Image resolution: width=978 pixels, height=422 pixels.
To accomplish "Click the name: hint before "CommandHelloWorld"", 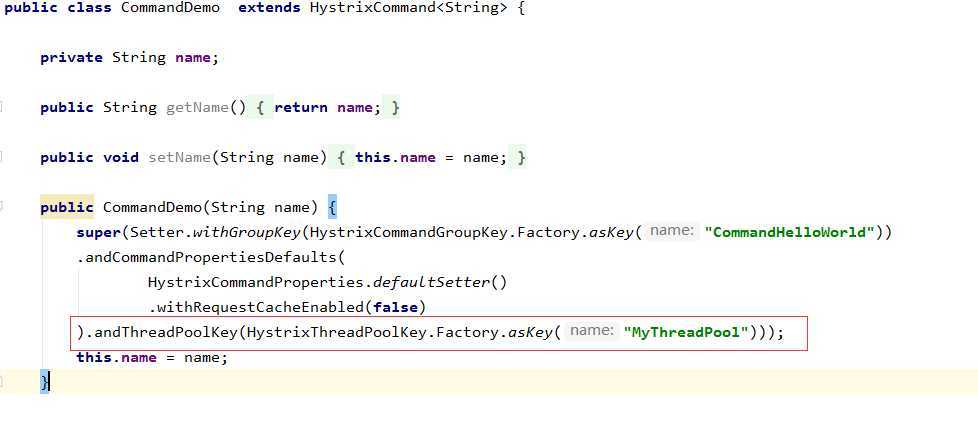I will point(672,231).
